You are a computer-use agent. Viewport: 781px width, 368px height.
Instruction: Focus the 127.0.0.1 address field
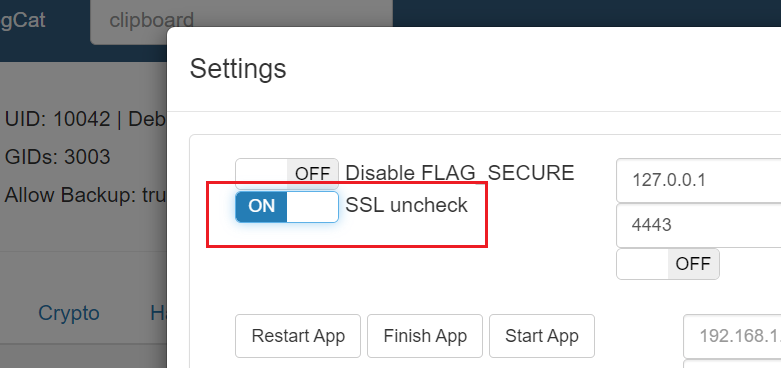698,180
